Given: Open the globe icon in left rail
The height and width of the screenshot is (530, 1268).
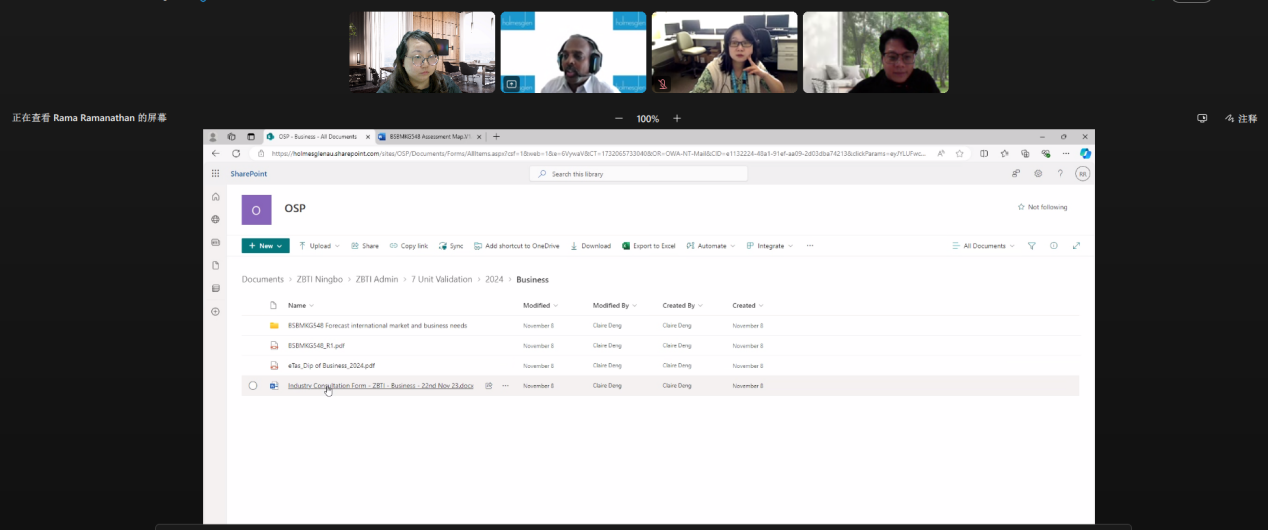Looking at the screenshot, I should [215, 219].
